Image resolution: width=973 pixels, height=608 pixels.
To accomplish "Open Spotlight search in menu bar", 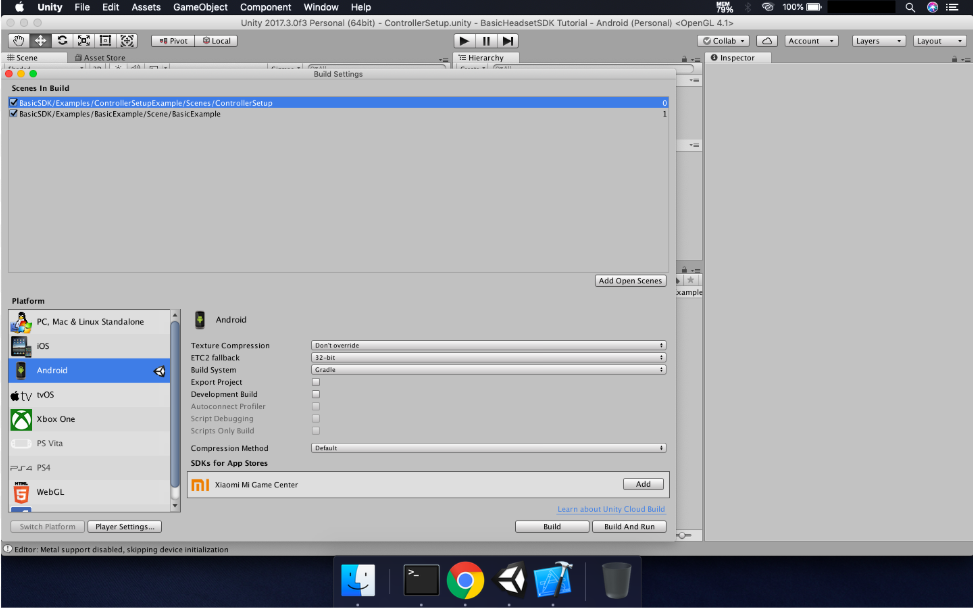I will point(910,7).
